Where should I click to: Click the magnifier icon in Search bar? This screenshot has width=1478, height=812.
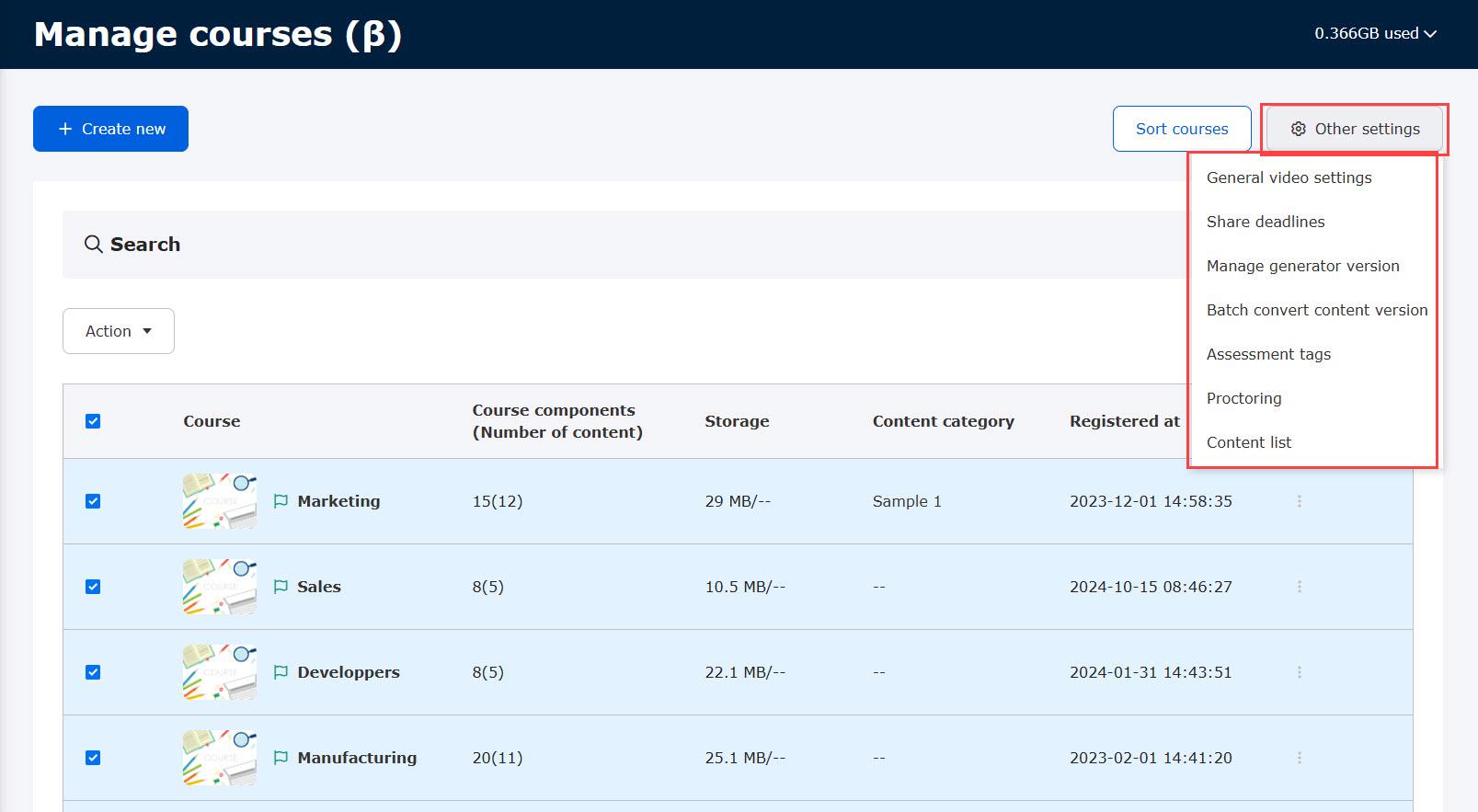point(93,245)
